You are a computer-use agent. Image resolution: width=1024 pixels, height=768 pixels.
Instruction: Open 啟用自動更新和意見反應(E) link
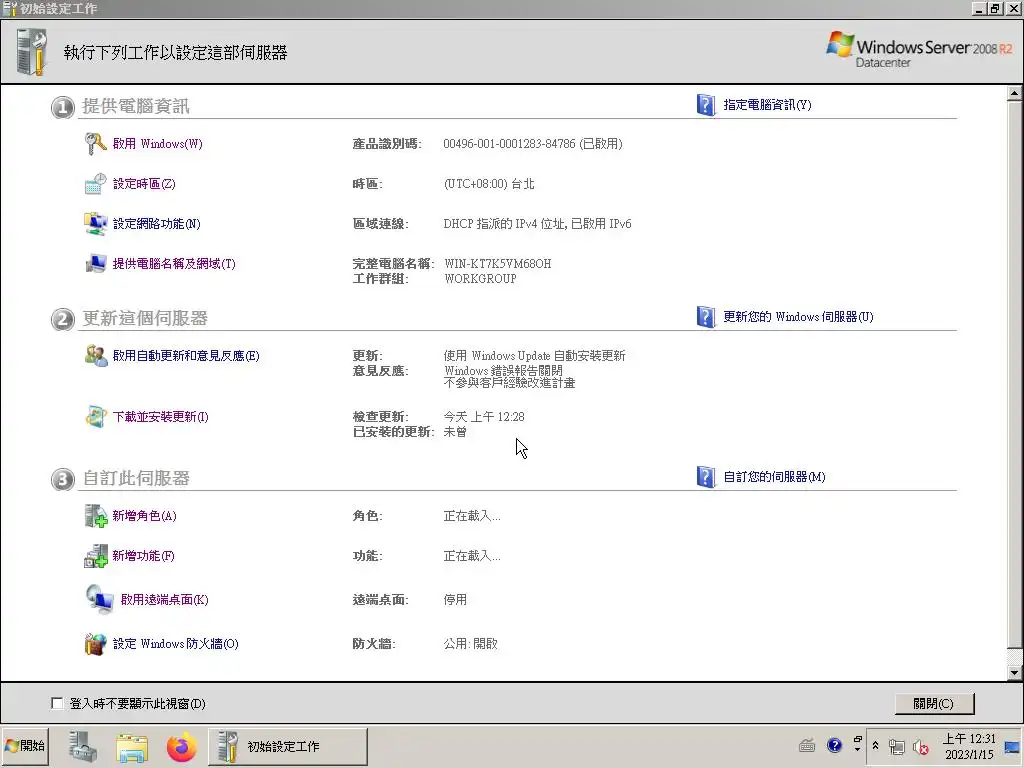186,356
